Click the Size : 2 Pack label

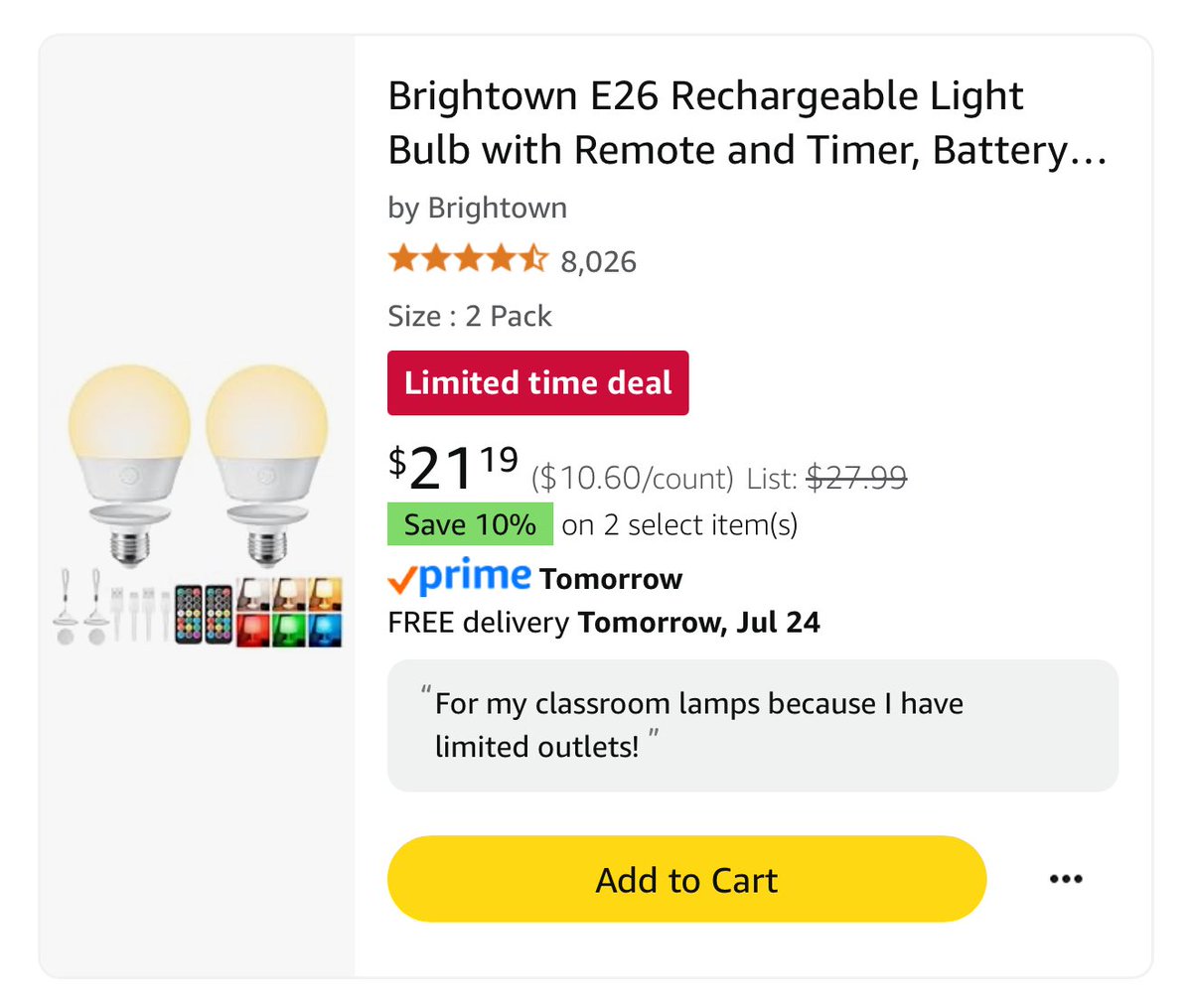[x=470, y=316]
